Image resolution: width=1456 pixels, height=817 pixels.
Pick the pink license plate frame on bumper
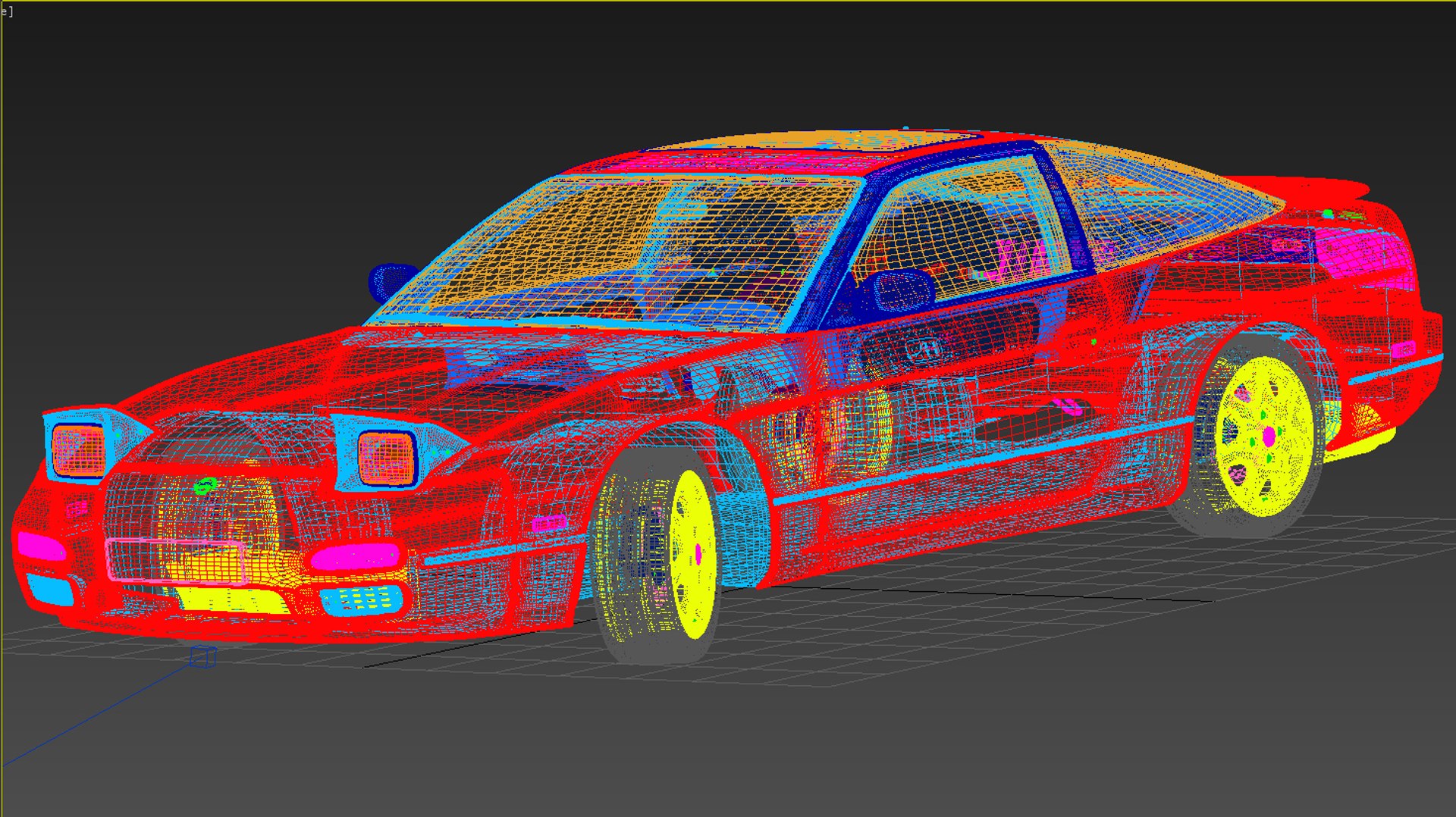coord(177,561)
